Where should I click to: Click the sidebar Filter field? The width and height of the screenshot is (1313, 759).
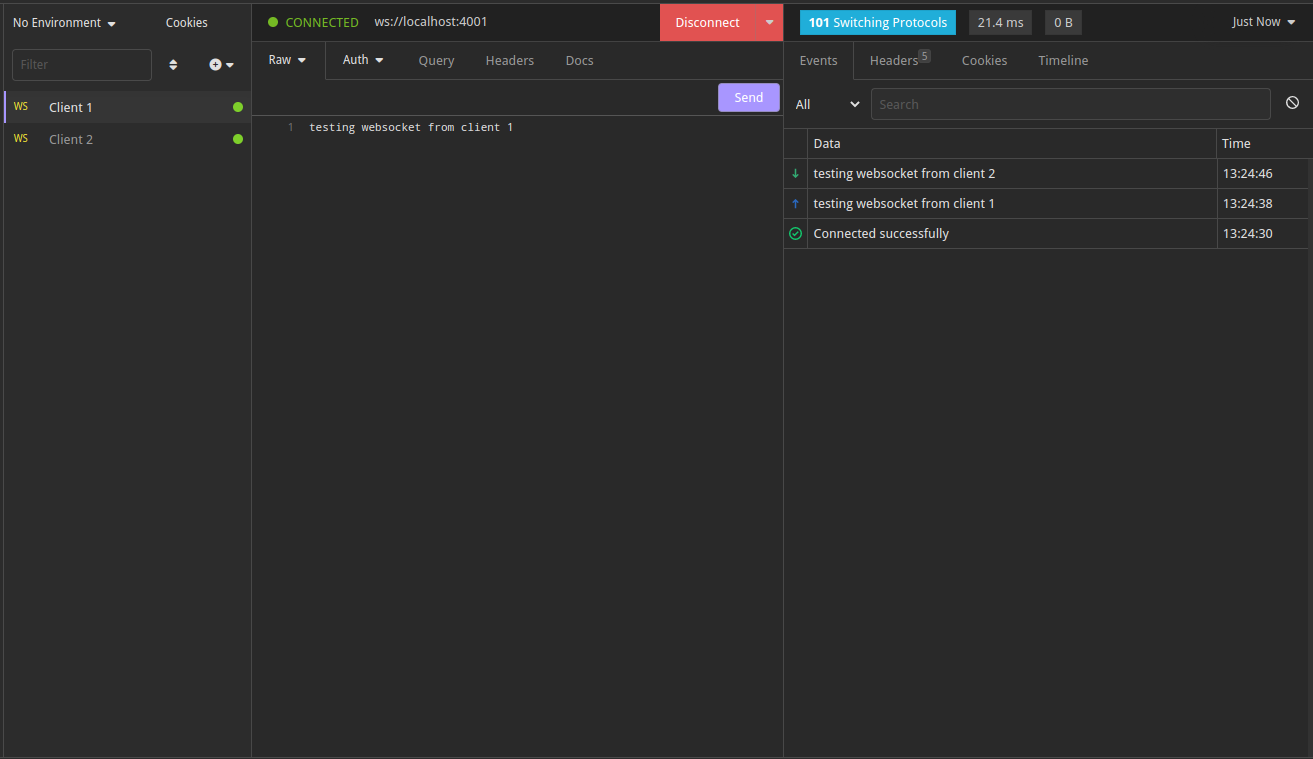[x=81, y=64]
